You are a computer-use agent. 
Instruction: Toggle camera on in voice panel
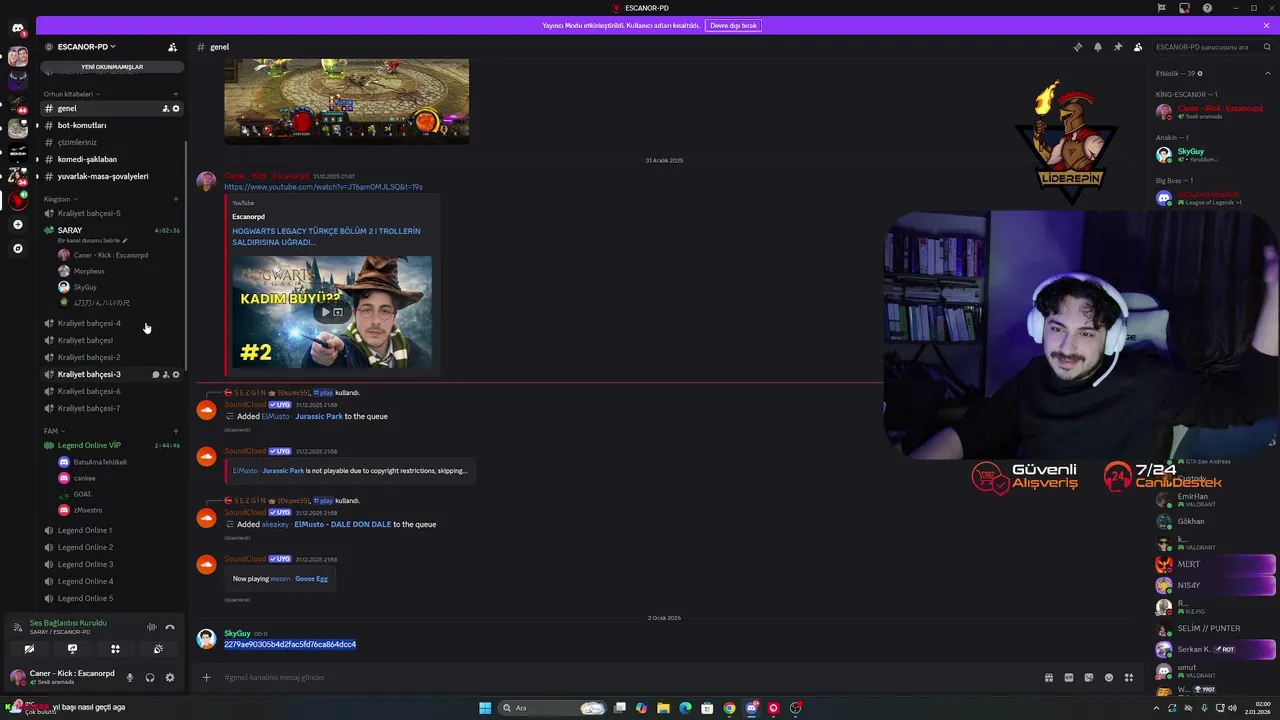[29, 649]
